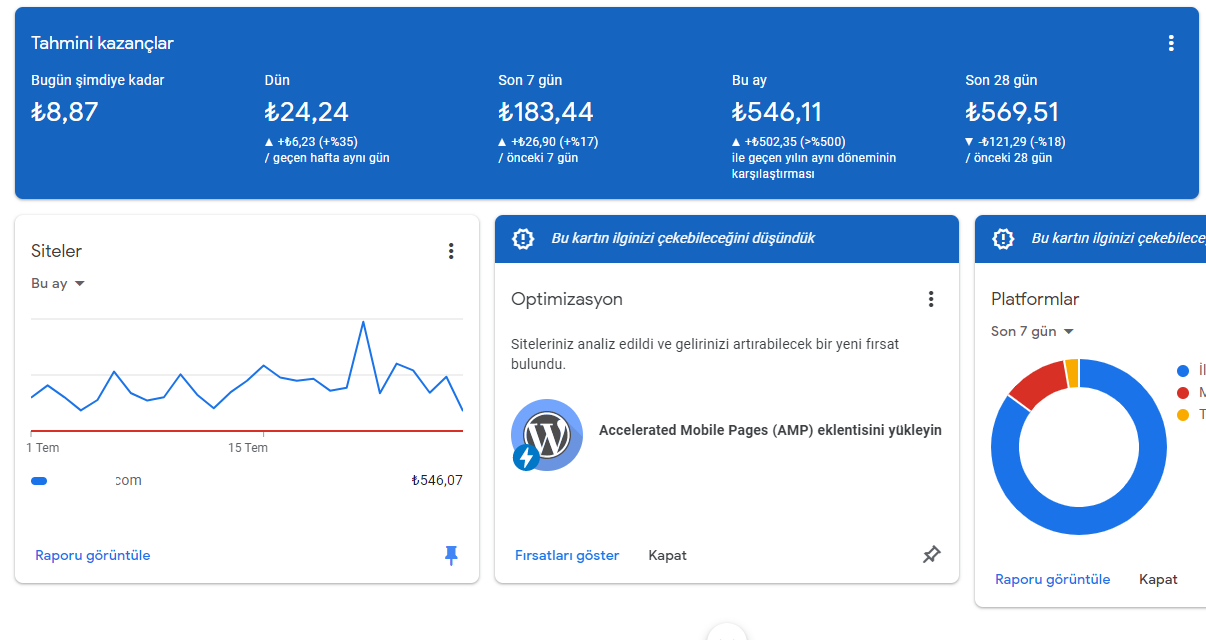The image size is (1206, 640).
Task: Unpin the Siteler card via blue pin icon
Action: 451,555
